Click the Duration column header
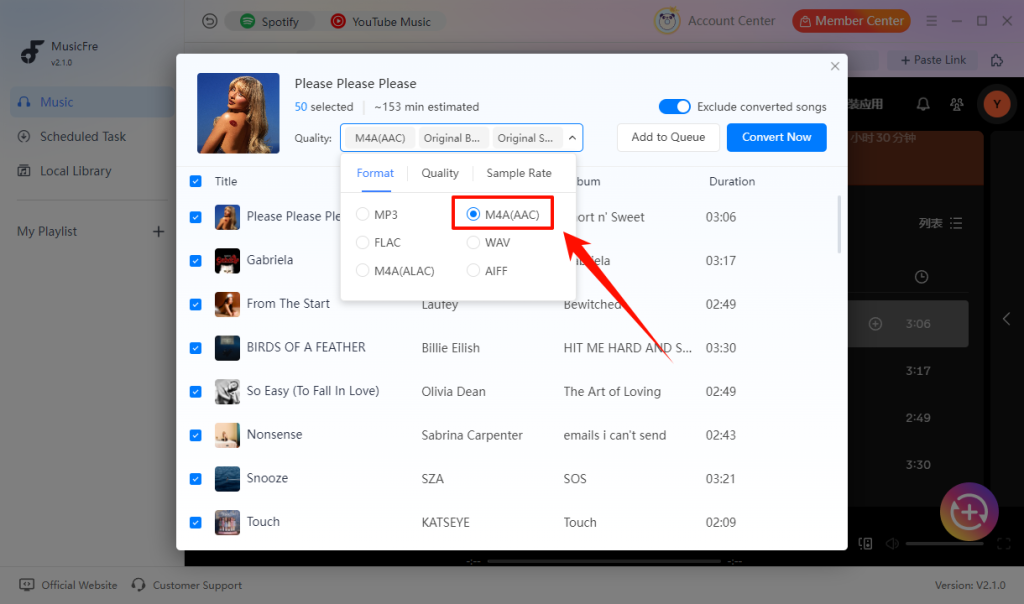The image size is (1024, 604). 731,181
